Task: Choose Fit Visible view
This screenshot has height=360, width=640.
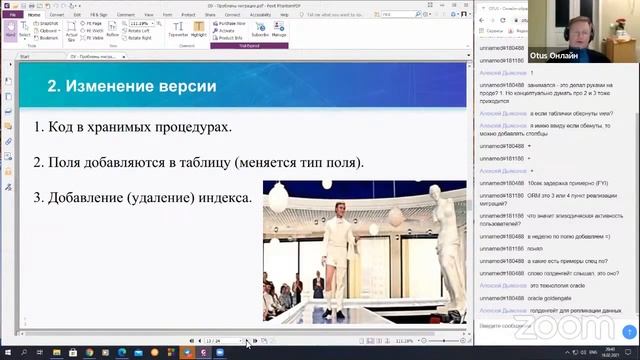Action: [92, 38]
